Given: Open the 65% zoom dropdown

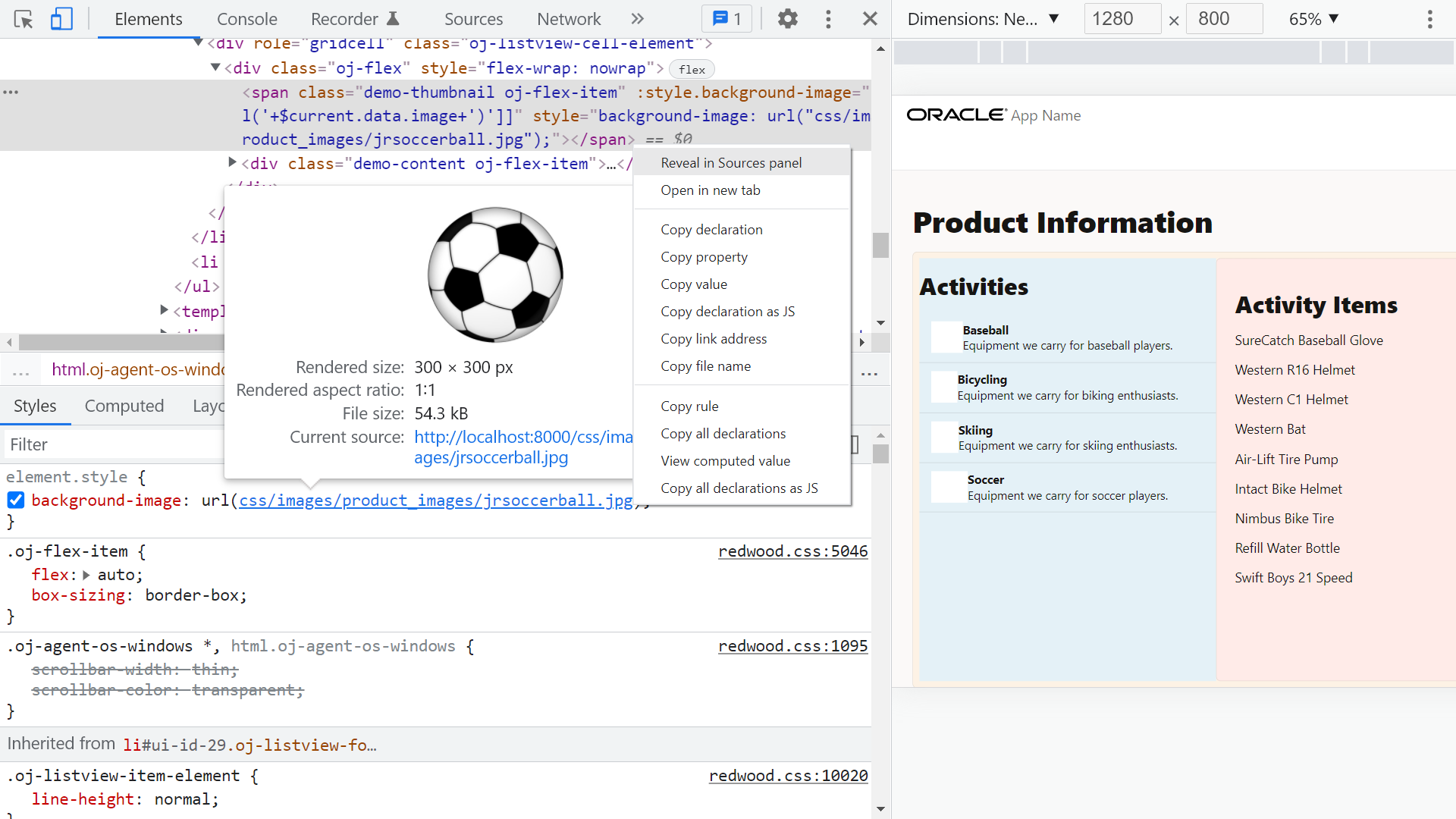Looking at the screenshot, I should click(1313, 19).
